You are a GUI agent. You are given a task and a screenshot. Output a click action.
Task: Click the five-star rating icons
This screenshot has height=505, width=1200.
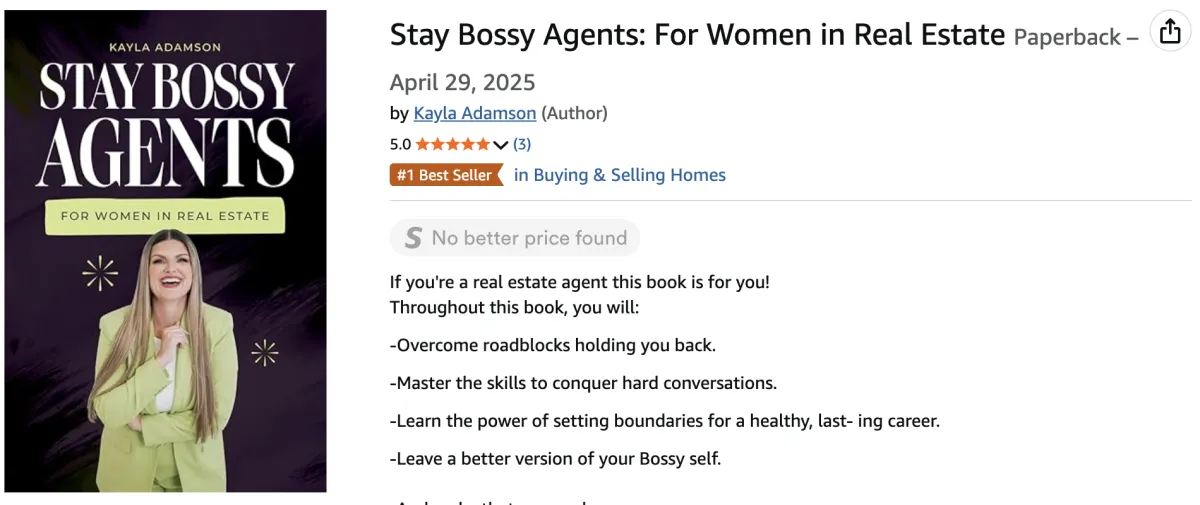[x=453, y=144]
